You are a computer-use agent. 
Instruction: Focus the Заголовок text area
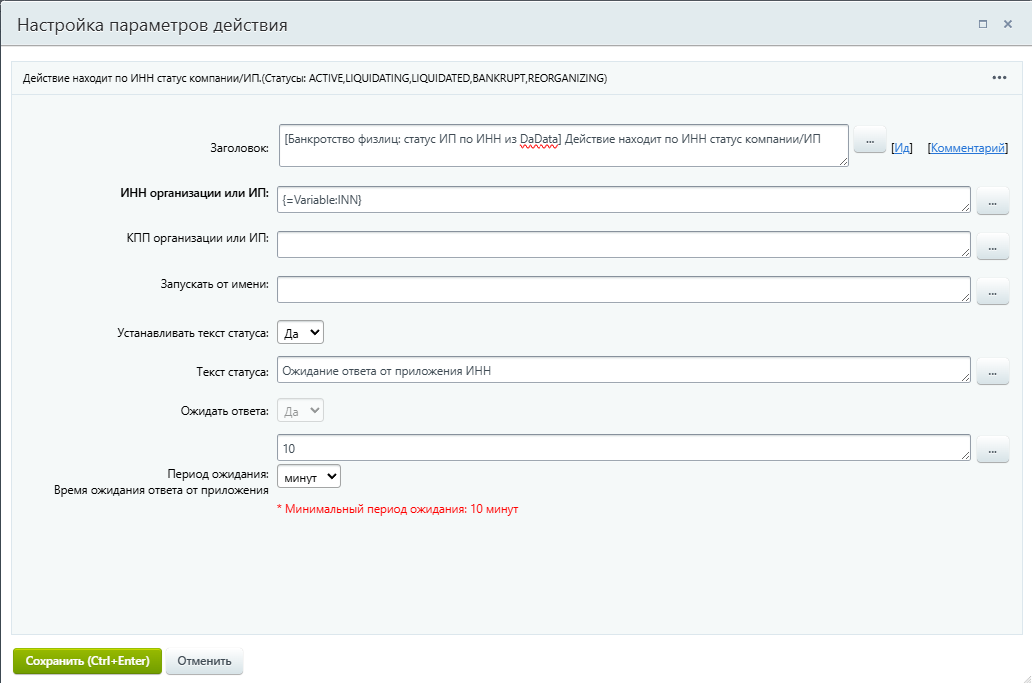565,145
